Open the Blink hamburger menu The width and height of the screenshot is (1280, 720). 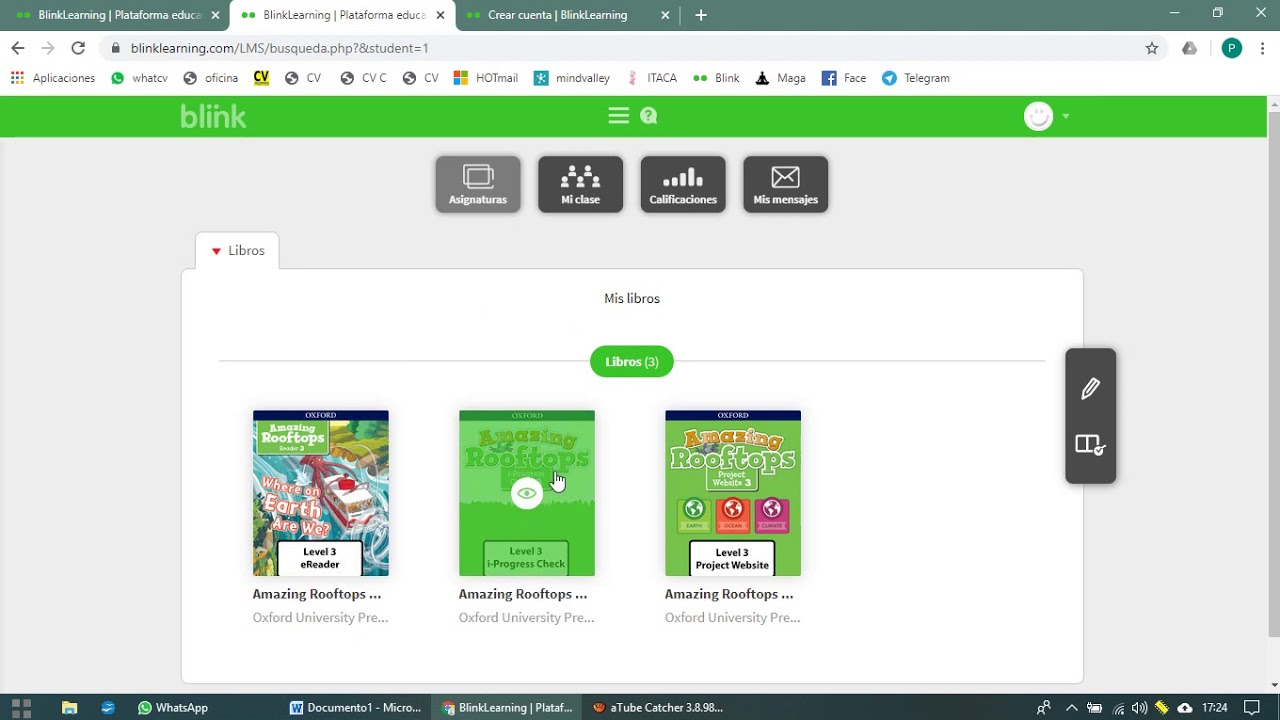point(618,116)
